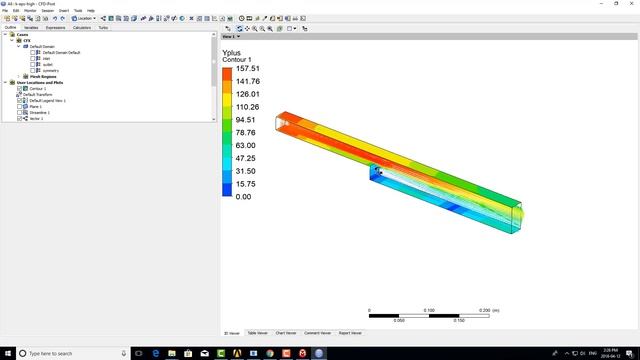Screen dimensions: 640x360
Task: Open the Location dropdown in toolbar
Action: [84, 18]
